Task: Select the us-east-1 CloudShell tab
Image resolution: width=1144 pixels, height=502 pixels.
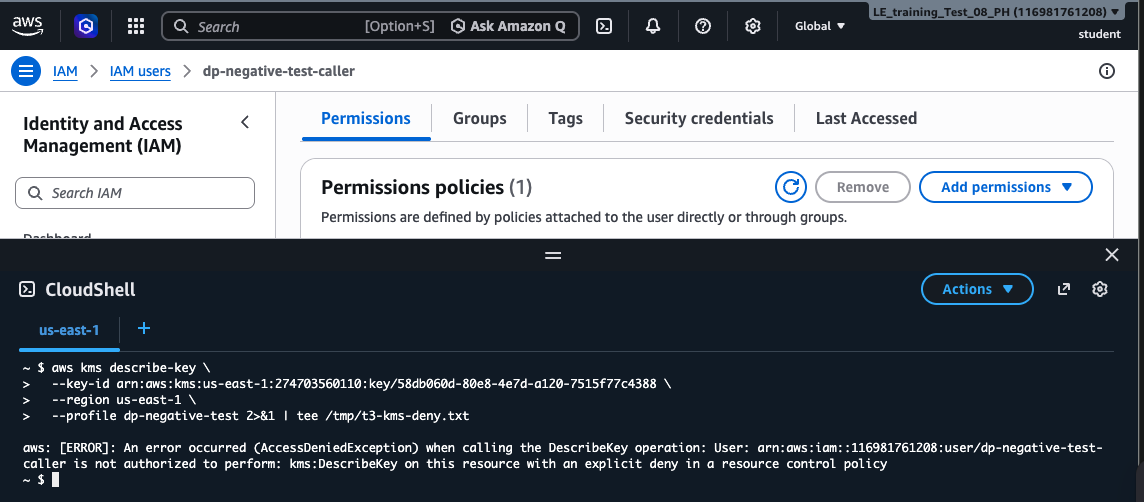Action: pyautogui.click(x=69, y=330)
